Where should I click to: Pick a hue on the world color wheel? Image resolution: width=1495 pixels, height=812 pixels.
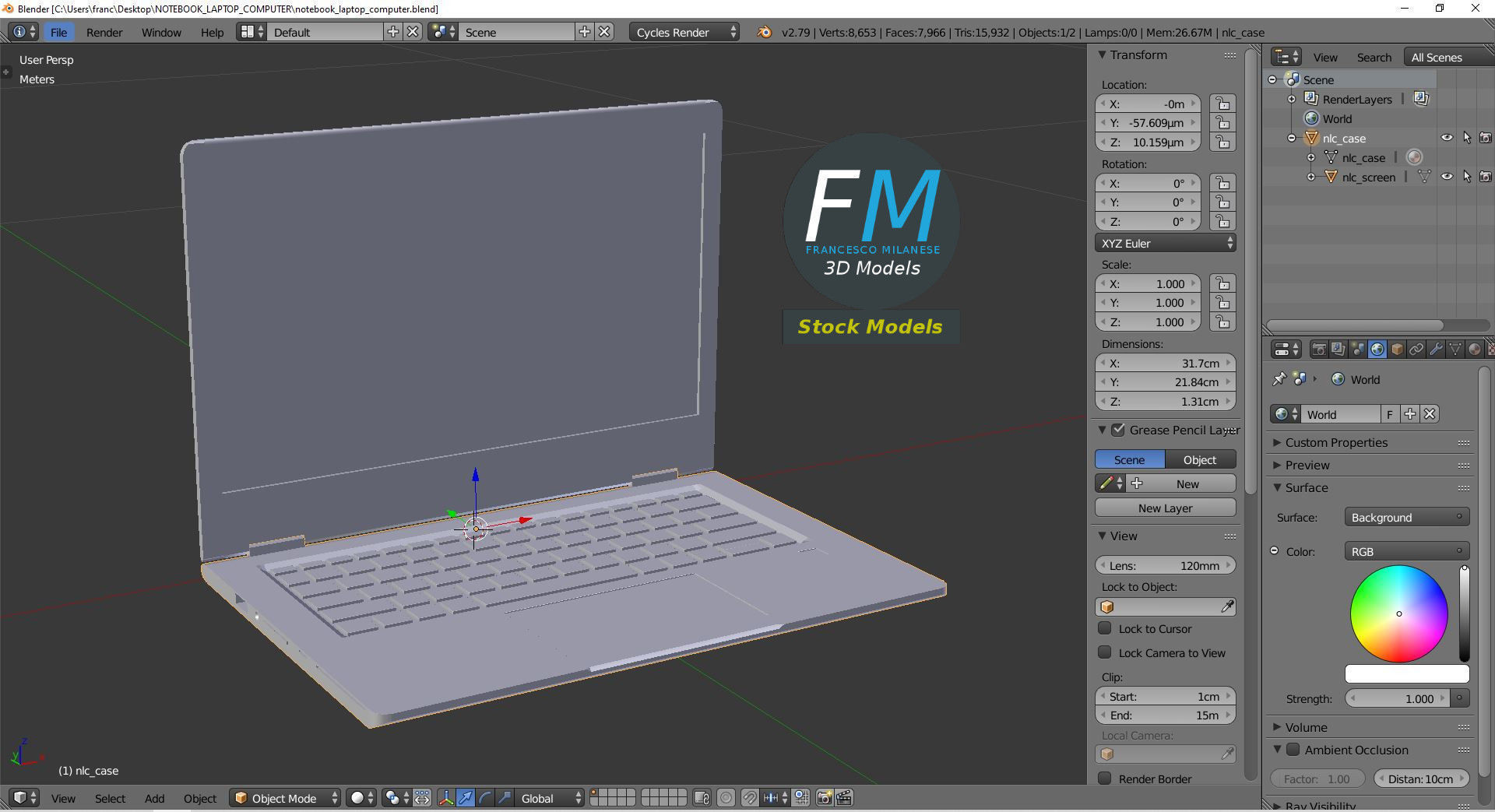(1398, 613)
